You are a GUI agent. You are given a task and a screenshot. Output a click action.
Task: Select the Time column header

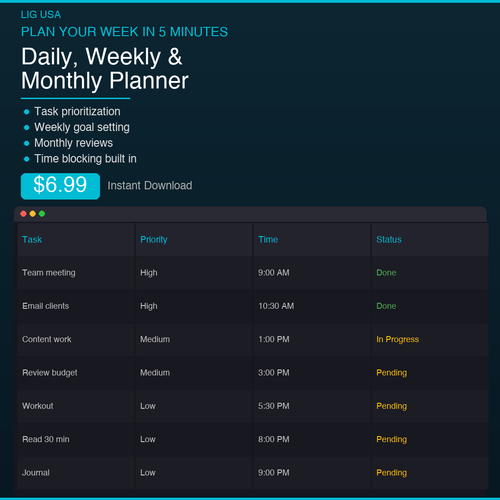[312, 239]
